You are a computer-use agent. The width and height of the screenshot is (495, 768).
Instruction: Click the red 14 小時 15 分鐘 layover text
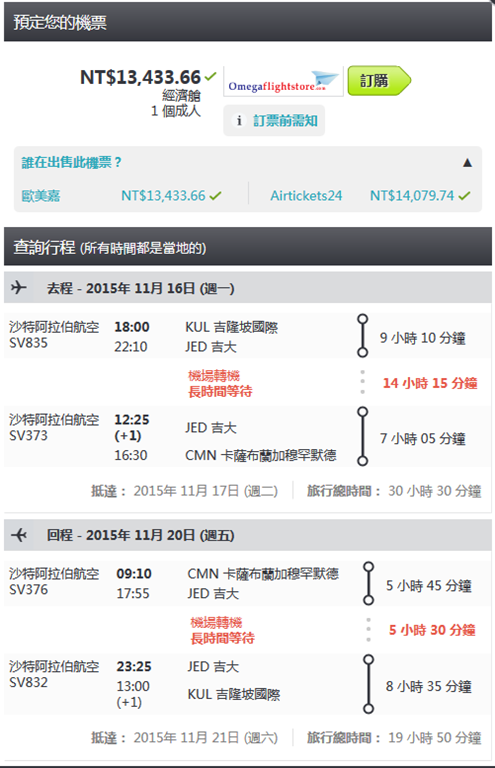click(430, 383)
